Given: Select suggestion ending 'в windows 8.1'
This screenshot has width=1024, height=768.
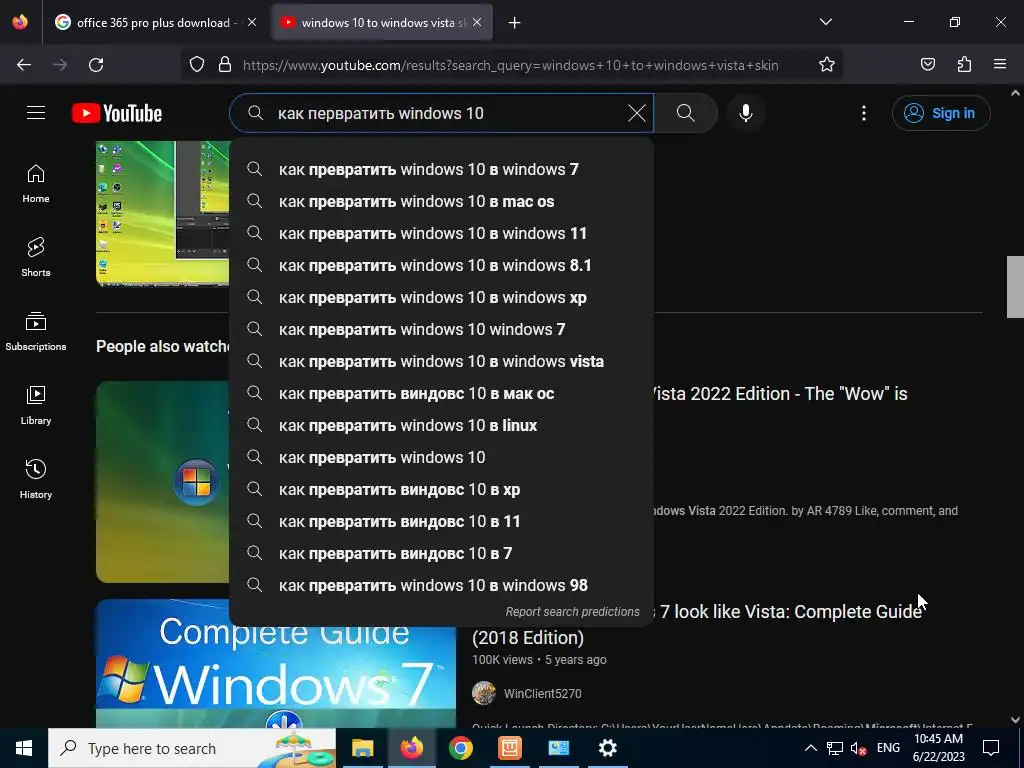Looking at the screenshot, I should tap(441, 265).
